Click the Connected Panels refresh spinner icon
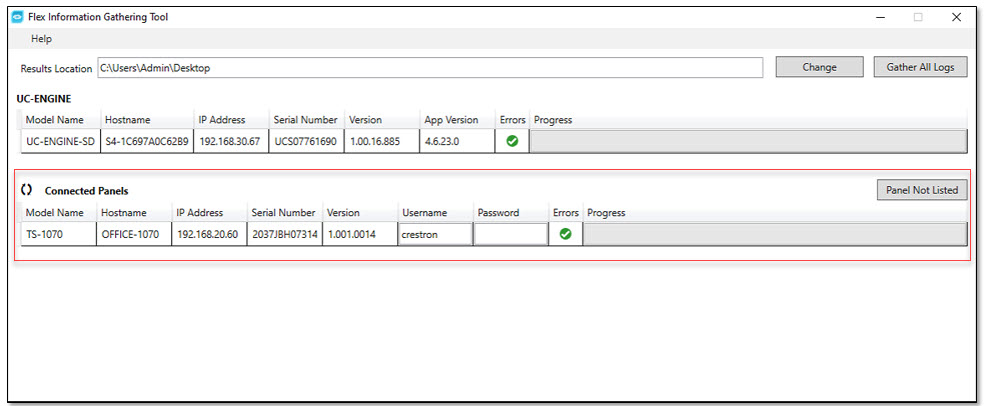The width and height of the screenshot is (986, 406). pos(27,190)
